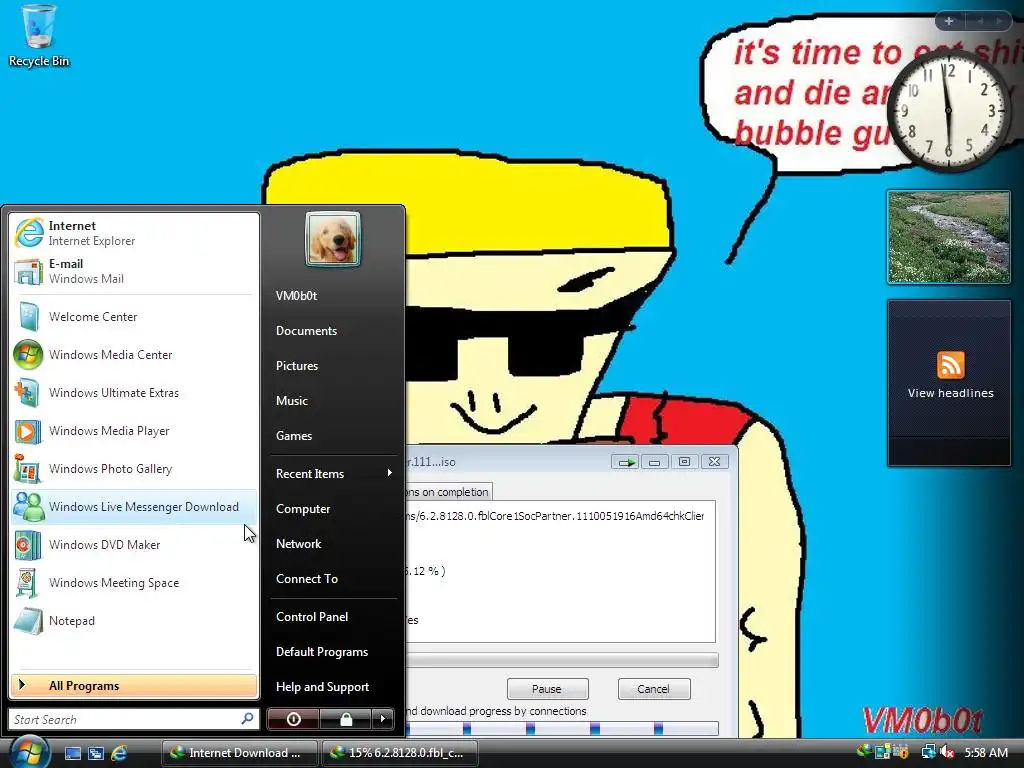Open Games from Start menu
Screen dimensions: 1024x768
pyautogui.click(x=294, y=436)
